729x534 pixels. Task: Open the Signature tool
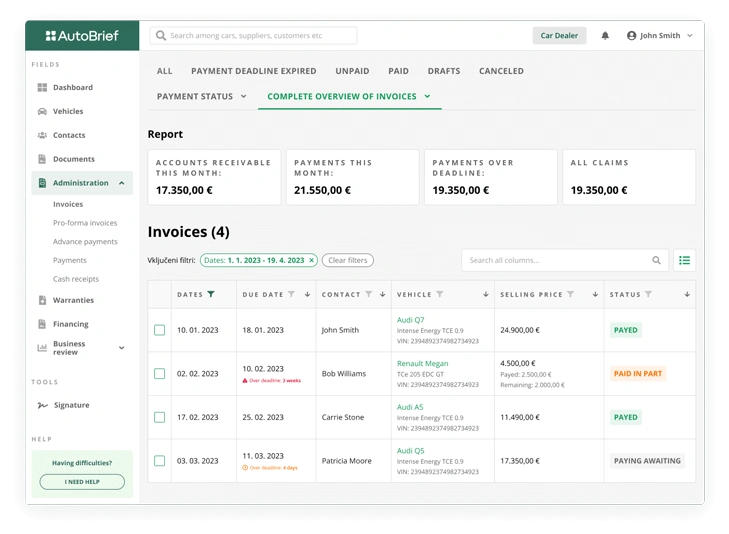[x=71, y=405]
